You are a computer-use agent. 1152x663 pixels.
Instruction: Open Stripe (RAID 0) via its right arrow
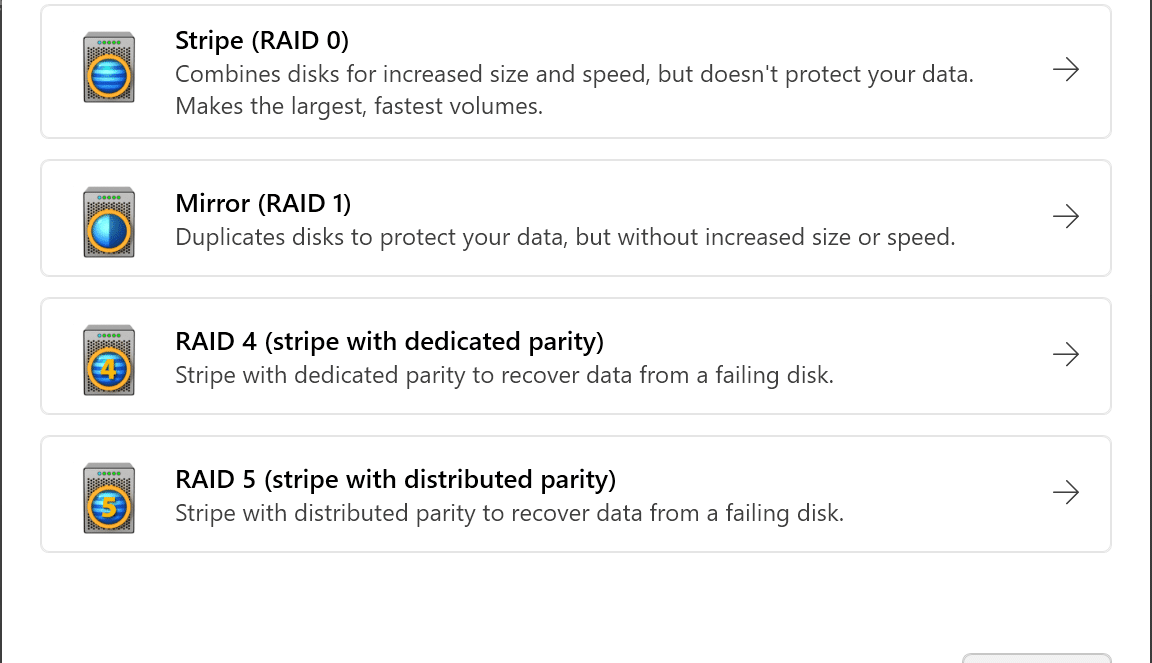pyautogui.click(x=1065, y=70)
